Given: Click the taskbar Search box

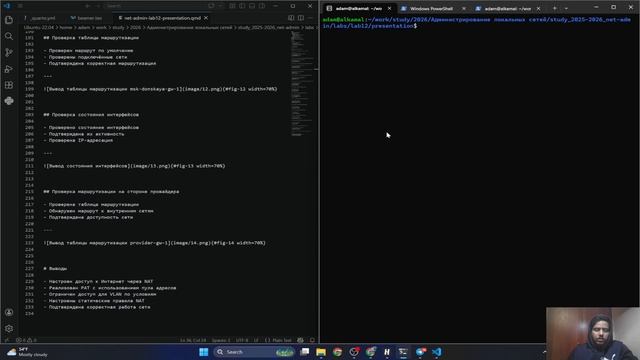Looking at the screenshot, I should (254, 352).
